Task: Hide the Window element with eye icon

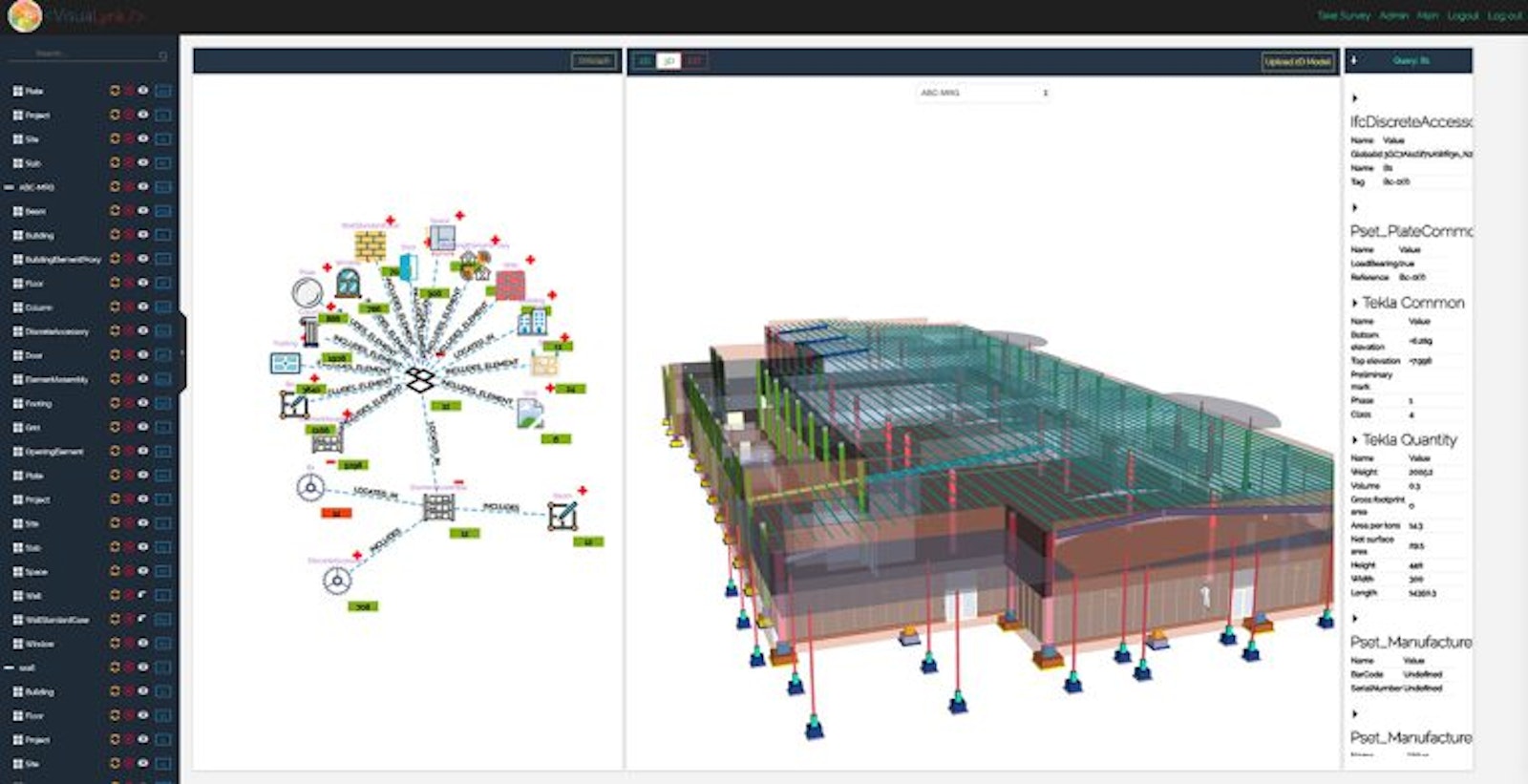Action: click(143, 644)
